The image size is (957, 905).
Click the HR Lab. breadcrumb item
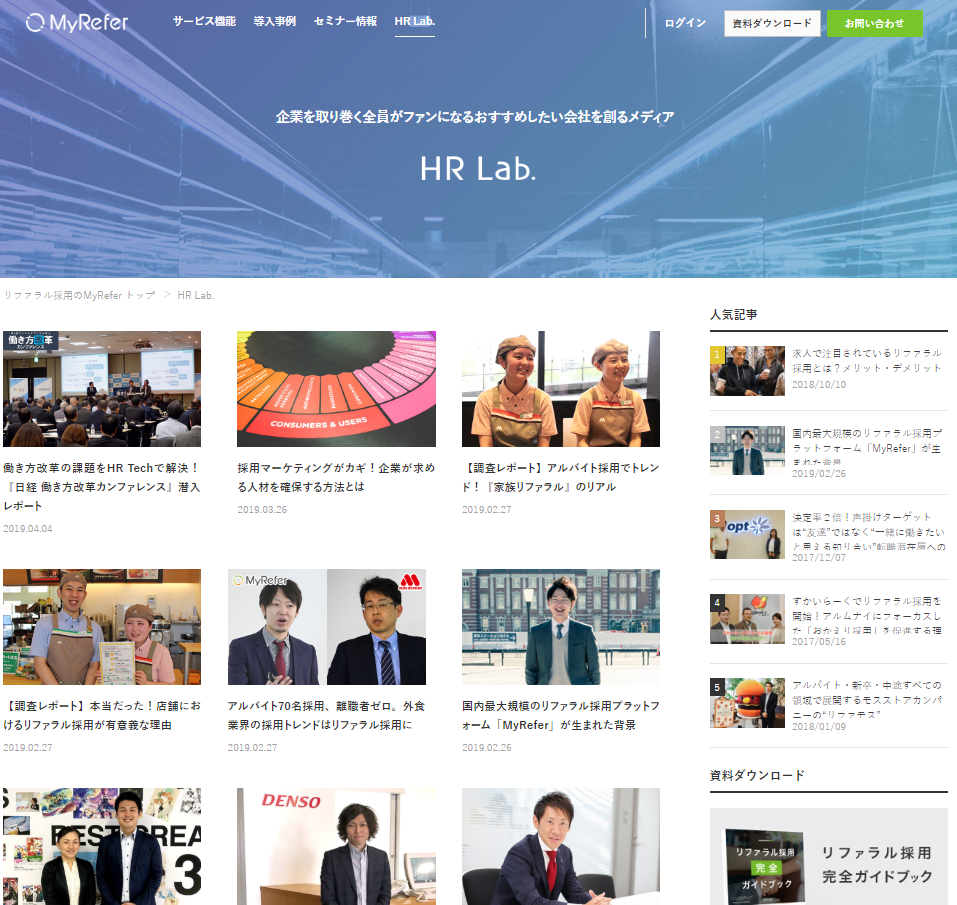click(x=195, y=295)
